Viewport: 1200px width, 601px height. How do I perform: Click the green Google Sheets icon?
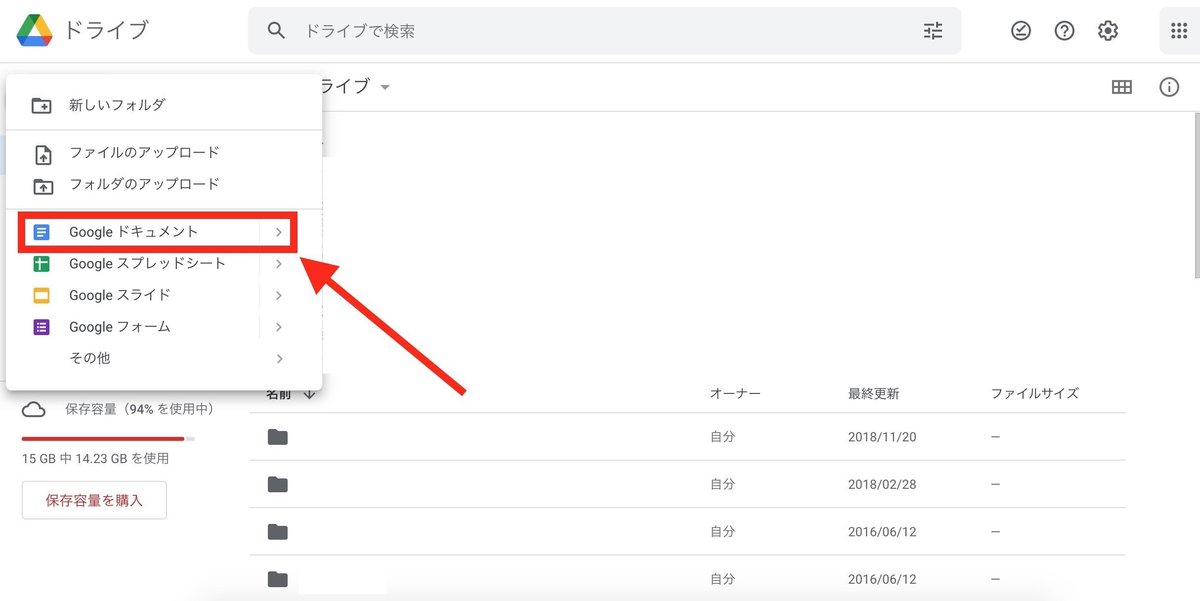point(41,264)
